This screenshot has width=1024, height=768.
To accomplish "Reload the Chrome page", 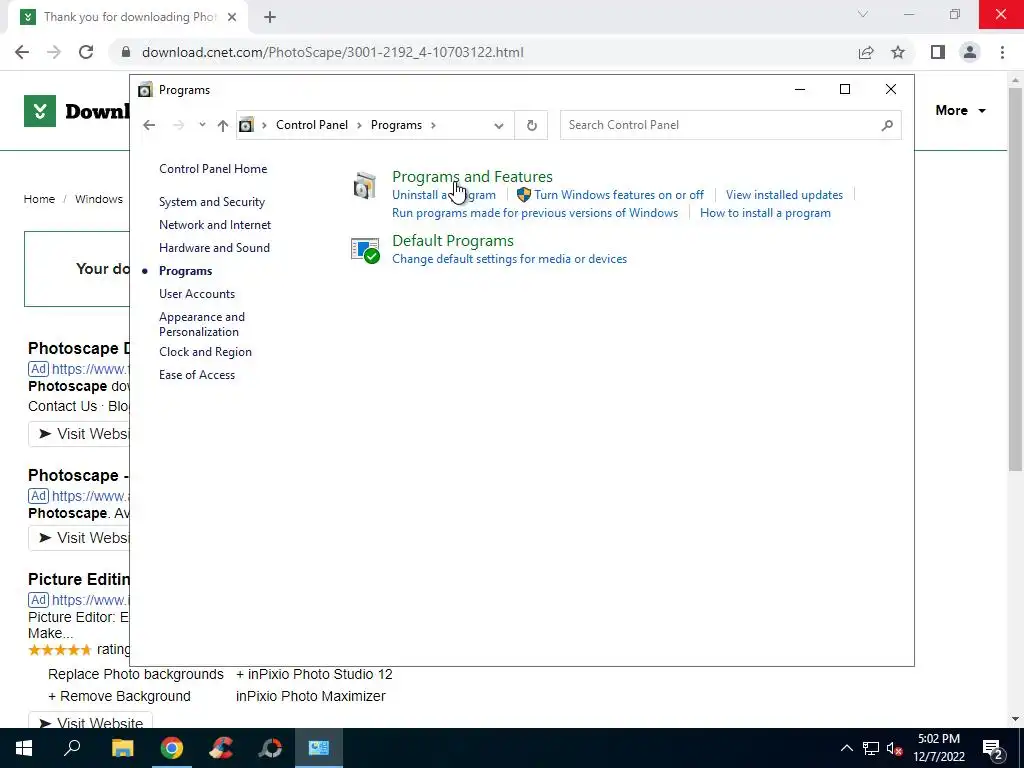I will pyautogui.click(x=86, y=52).
